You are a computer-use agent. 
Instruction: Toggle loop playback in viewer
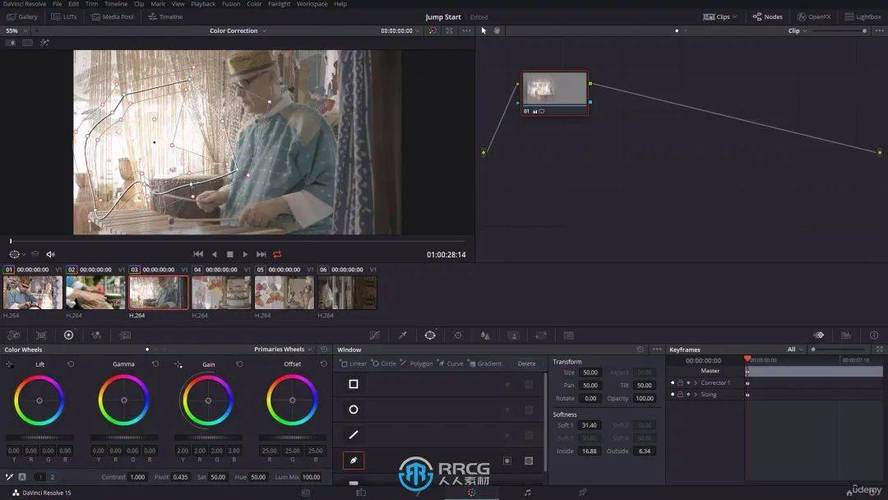pos(277,254)
